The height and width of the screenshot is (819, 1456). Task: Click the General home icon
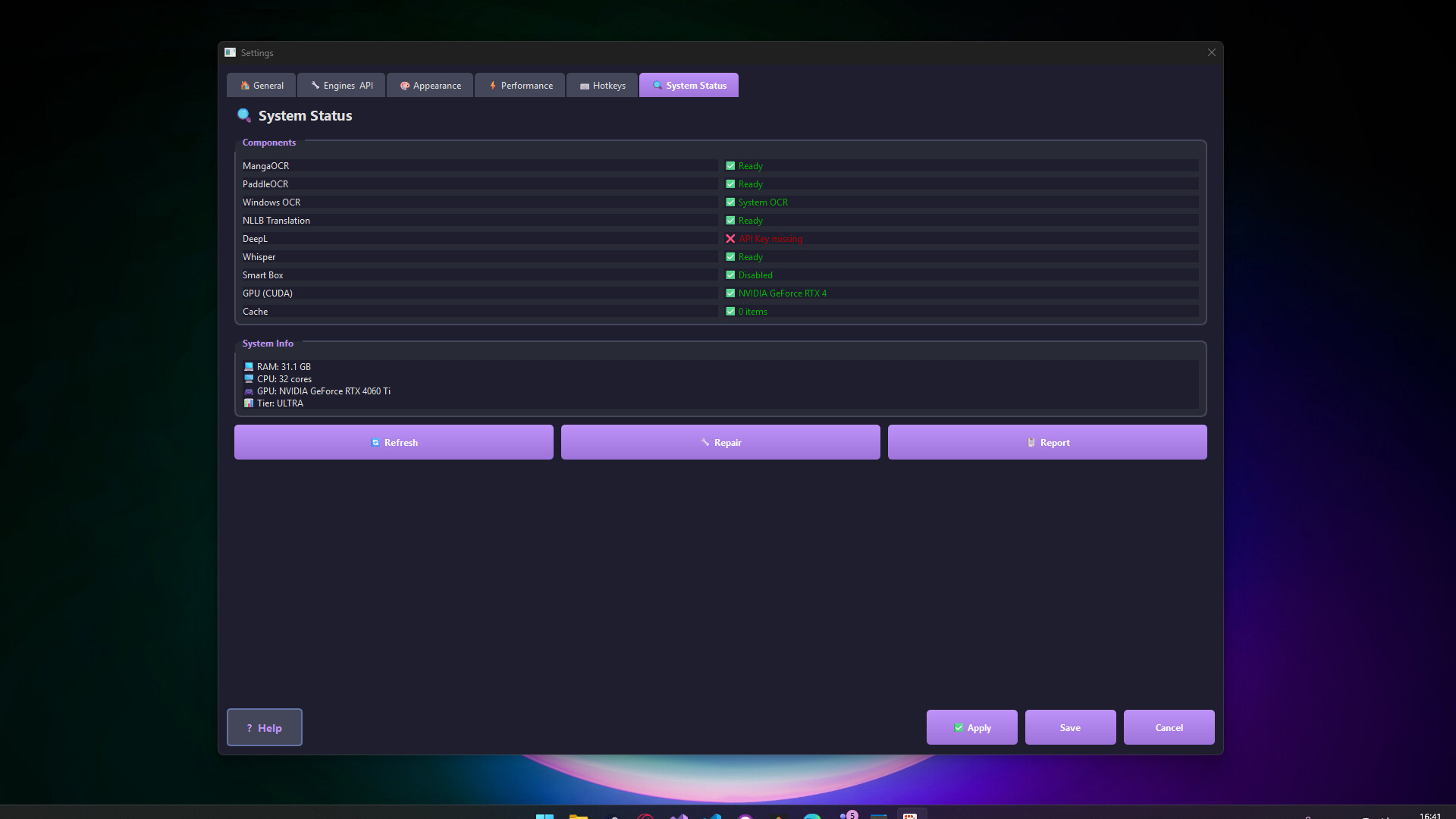(246, 85)
